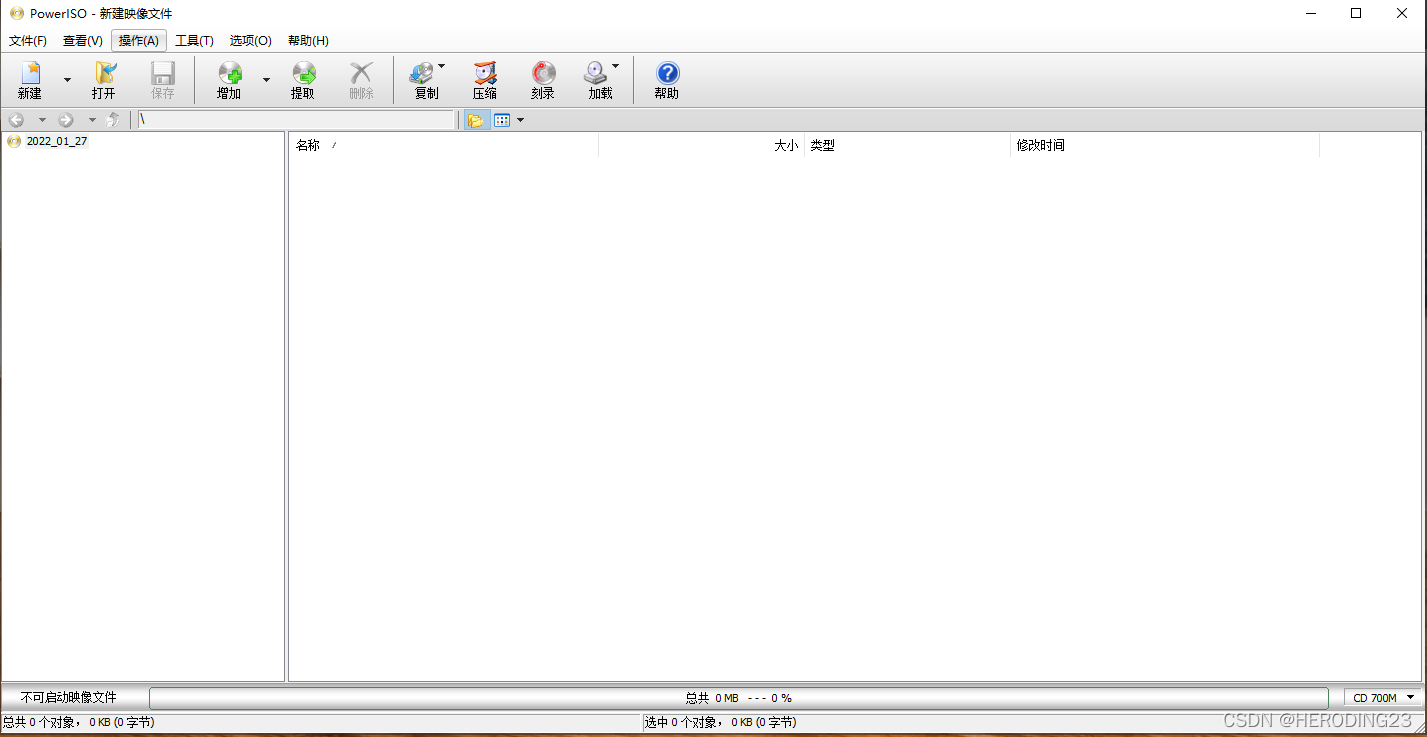This screenshot has height=737, width=1427.
Task: Burn a disc with the 刻录 icon
Action: pyautogui.click(x=543, y=80)
